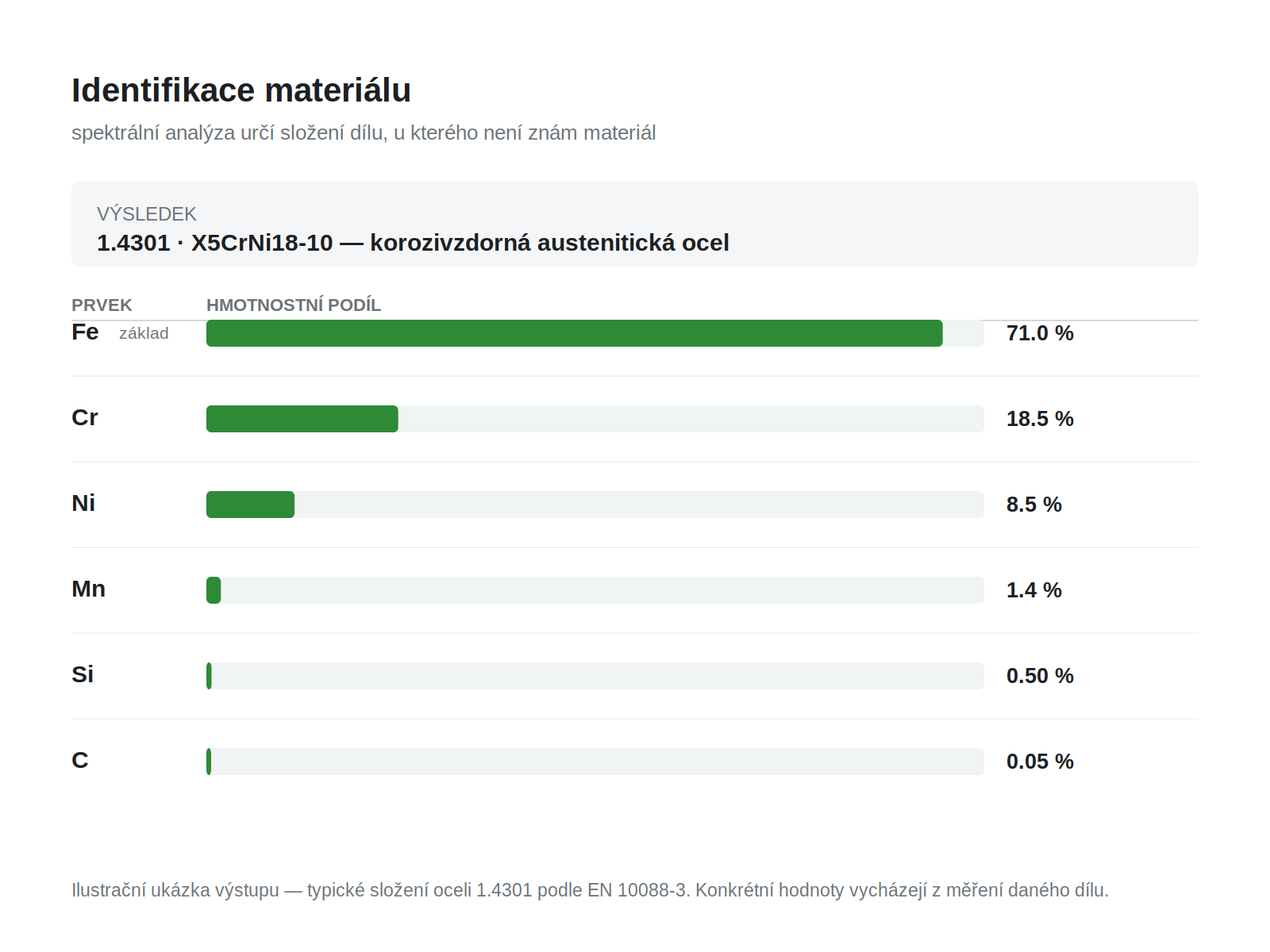Screen dimensions: 1270x952
Task: Select the Mn element label
Action: tap(88, 589)
